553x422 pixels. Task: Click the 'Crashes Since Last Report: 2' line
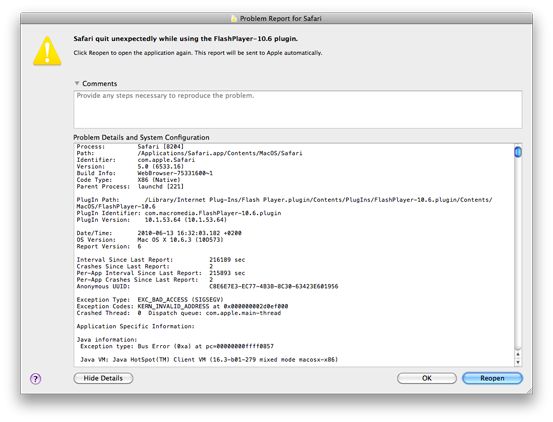(145, 267)
